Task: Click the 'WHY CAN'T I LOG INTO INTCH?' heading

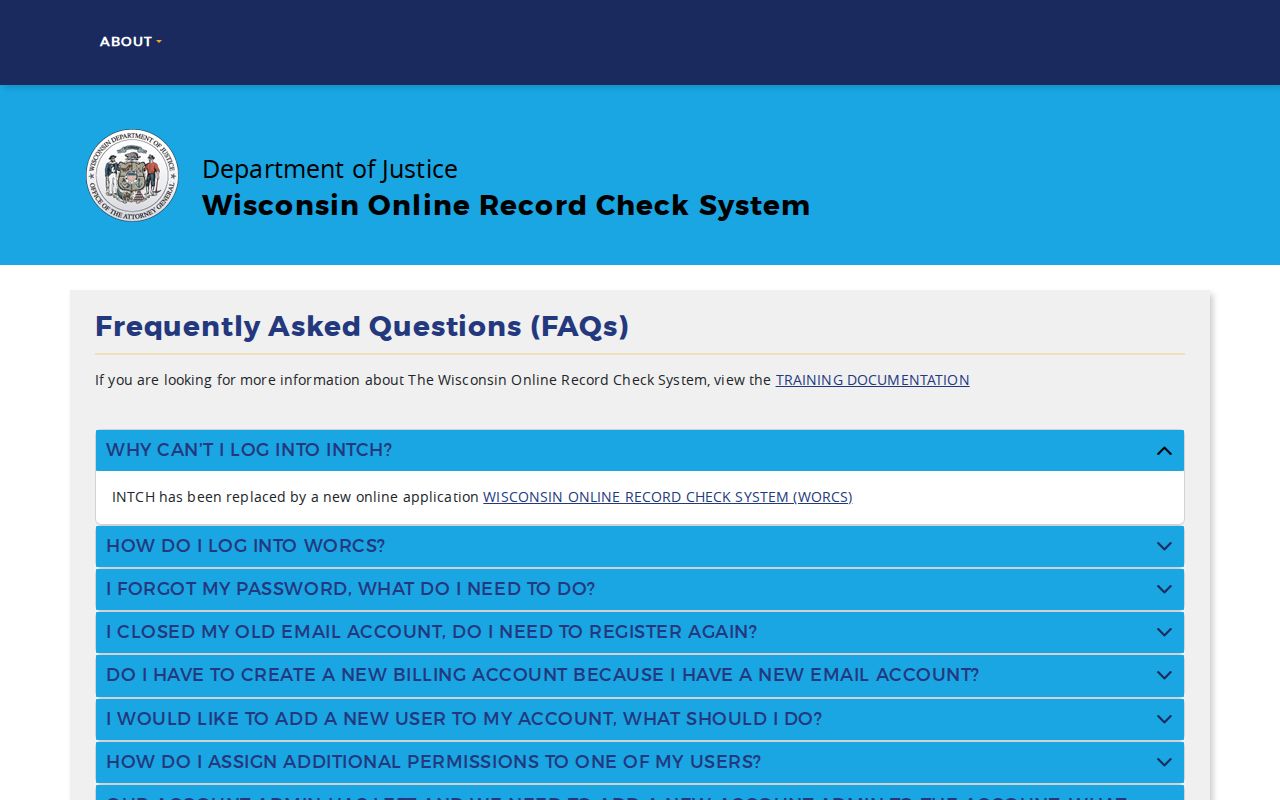Action: [x=249, y=450]
